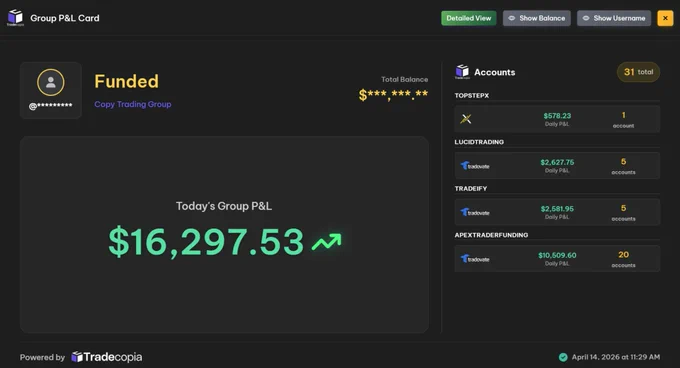Open the Copy Trading Group link
This screenshot has height=368, width=680.
click(133, 104)
